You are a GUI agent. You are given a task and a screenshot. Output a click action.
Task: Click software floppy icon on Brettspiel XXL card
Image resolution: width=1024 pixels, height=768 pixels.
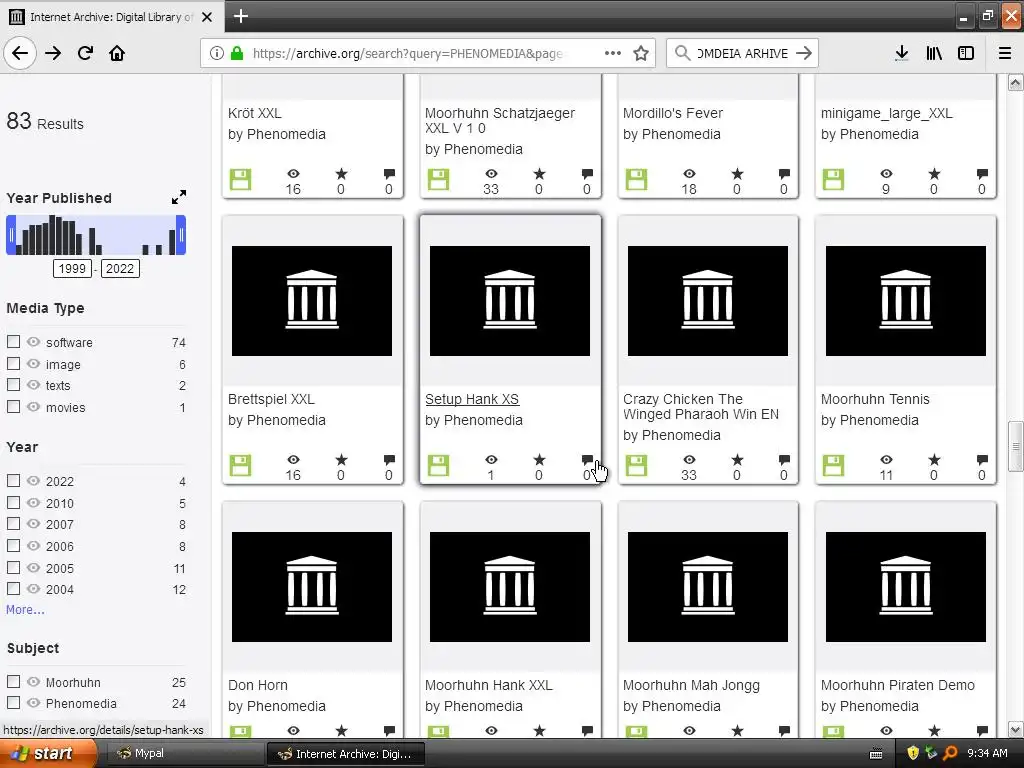240,466
